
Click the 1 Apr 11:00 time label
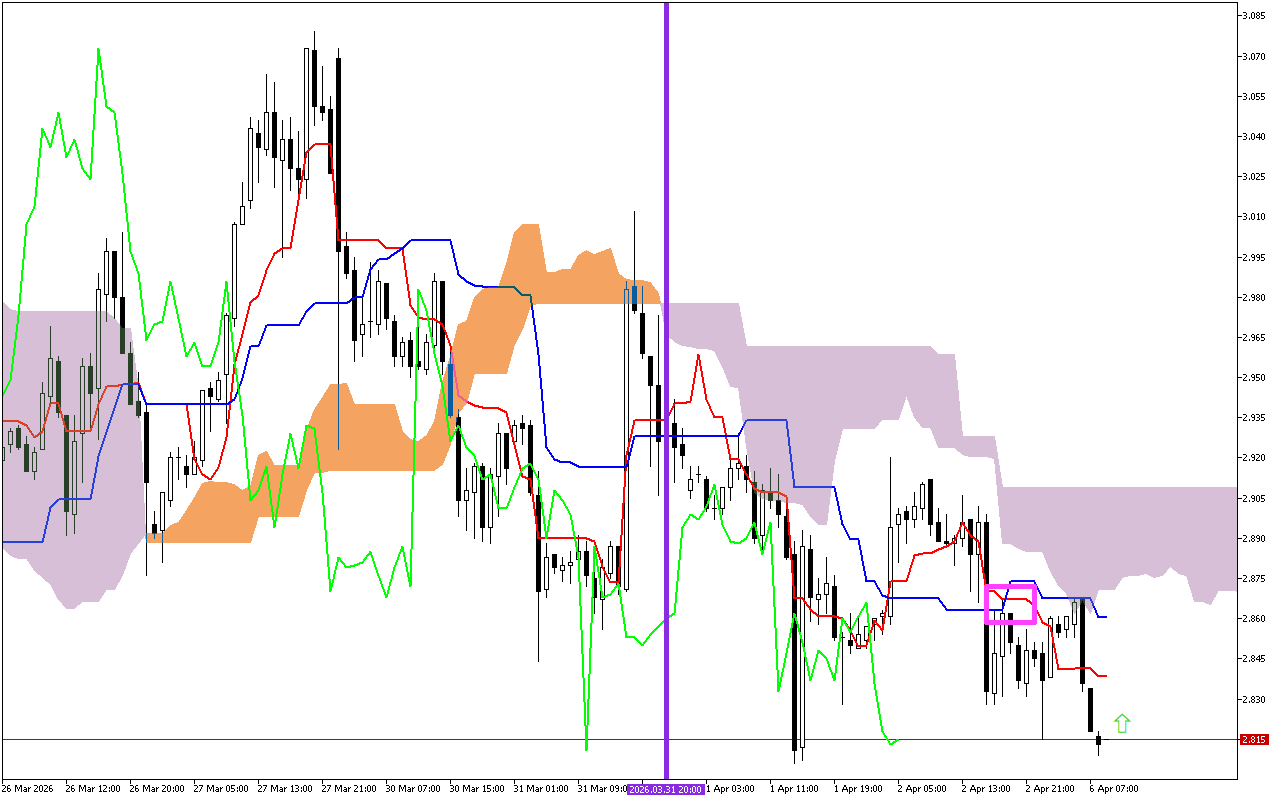coord(794,789)
